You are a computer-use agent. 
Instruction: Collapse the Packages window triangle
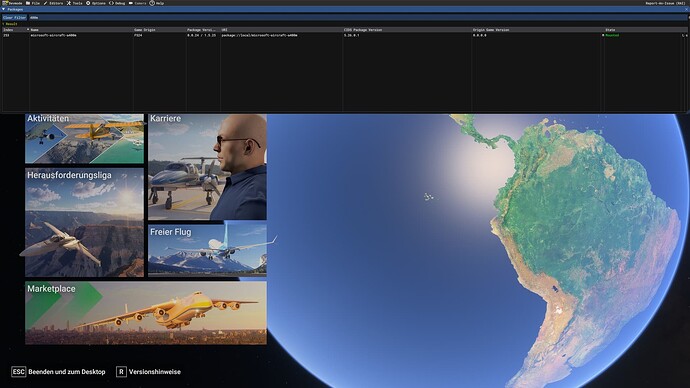pos(4,9)
